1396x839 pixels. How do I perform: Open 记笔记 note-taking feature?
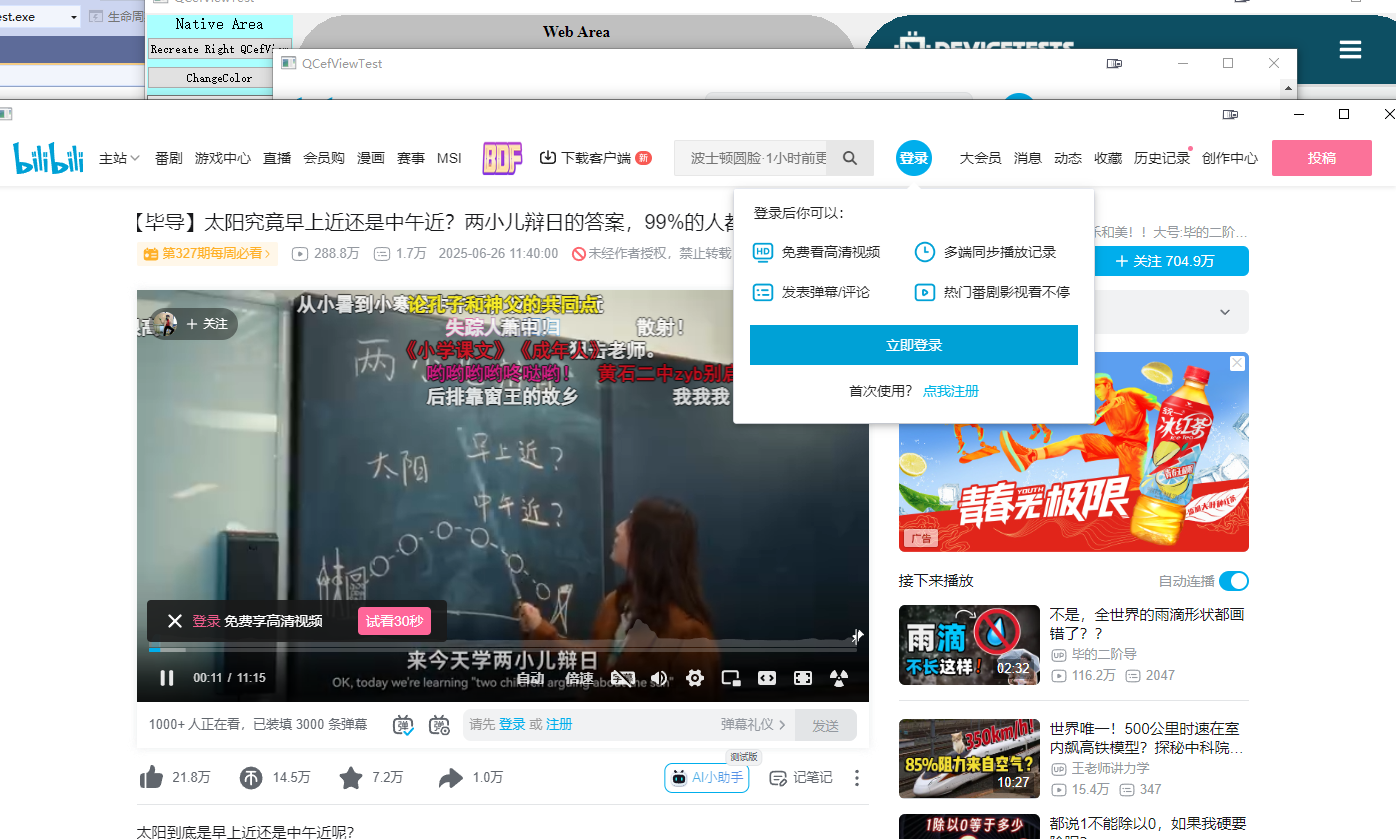click(x=799, y=777)
